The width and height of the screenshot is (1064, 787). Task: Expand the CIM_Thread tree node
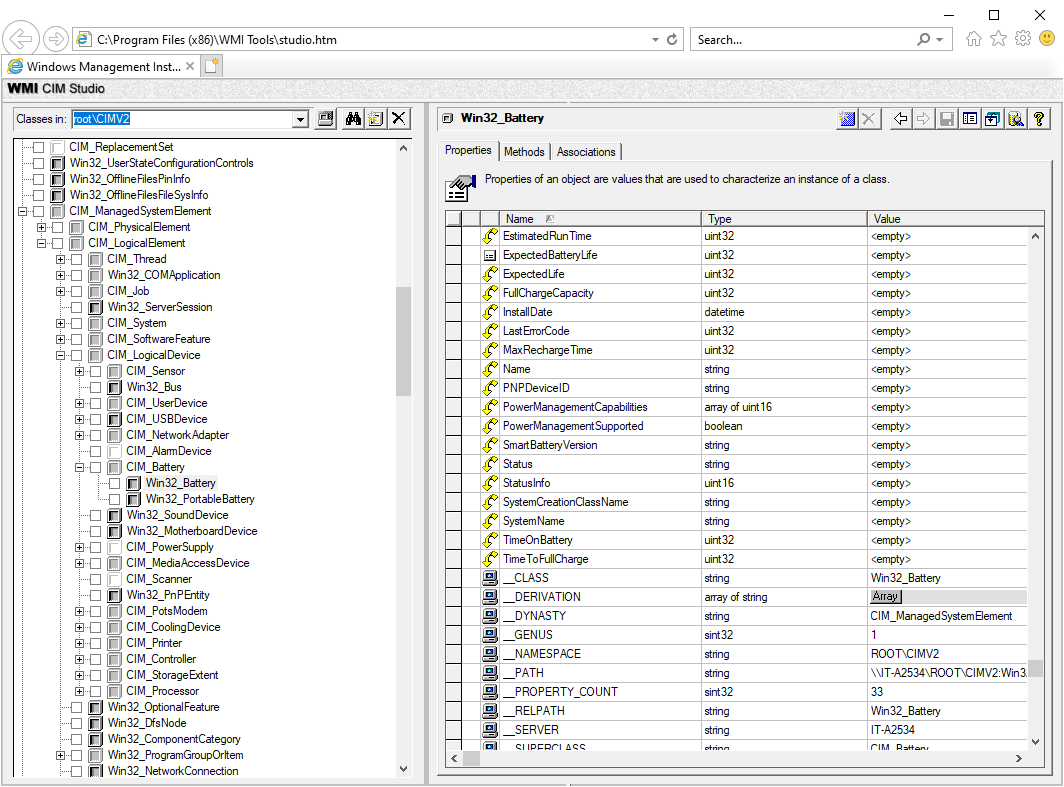60,259
